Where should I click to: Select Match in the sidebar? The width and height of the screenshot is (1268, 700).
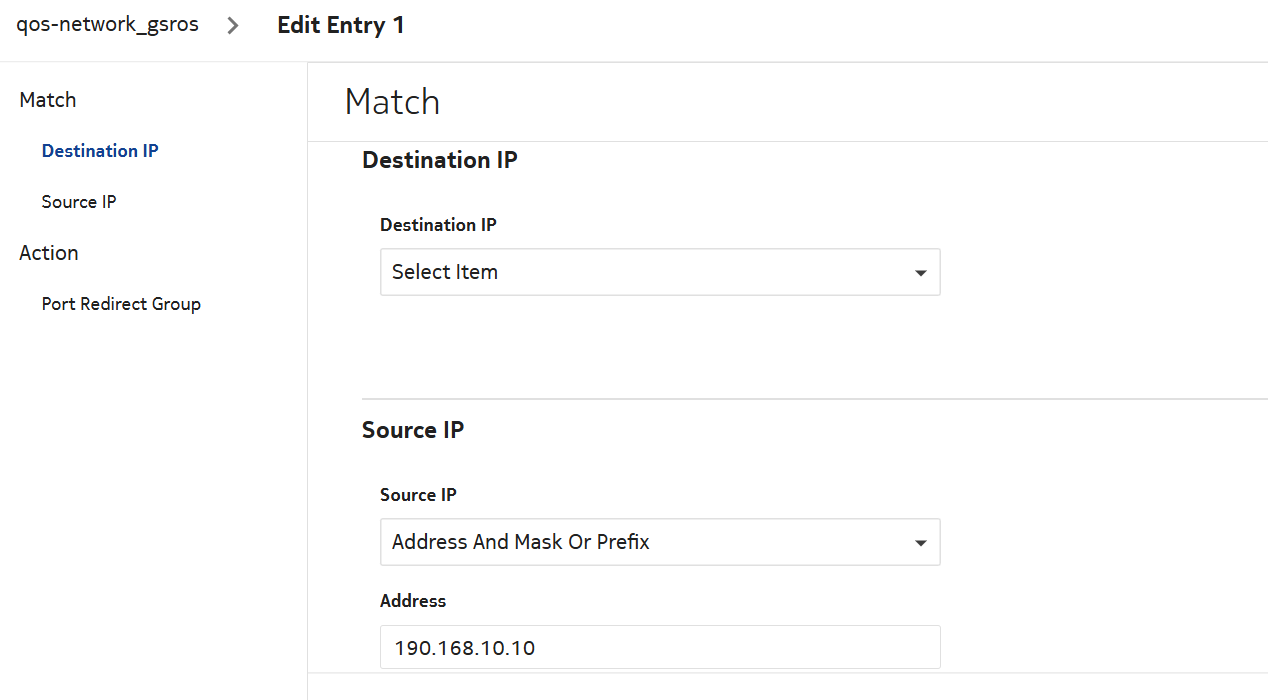click(48, 100)
